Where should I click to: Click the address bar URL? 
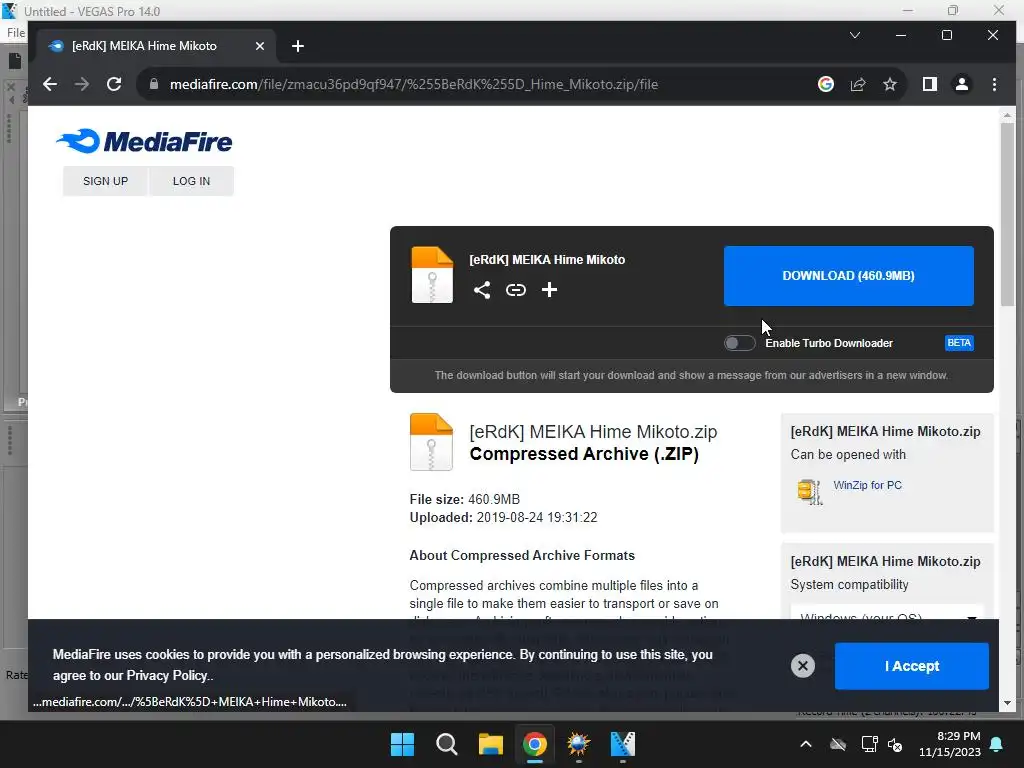(x=413, y=84)
